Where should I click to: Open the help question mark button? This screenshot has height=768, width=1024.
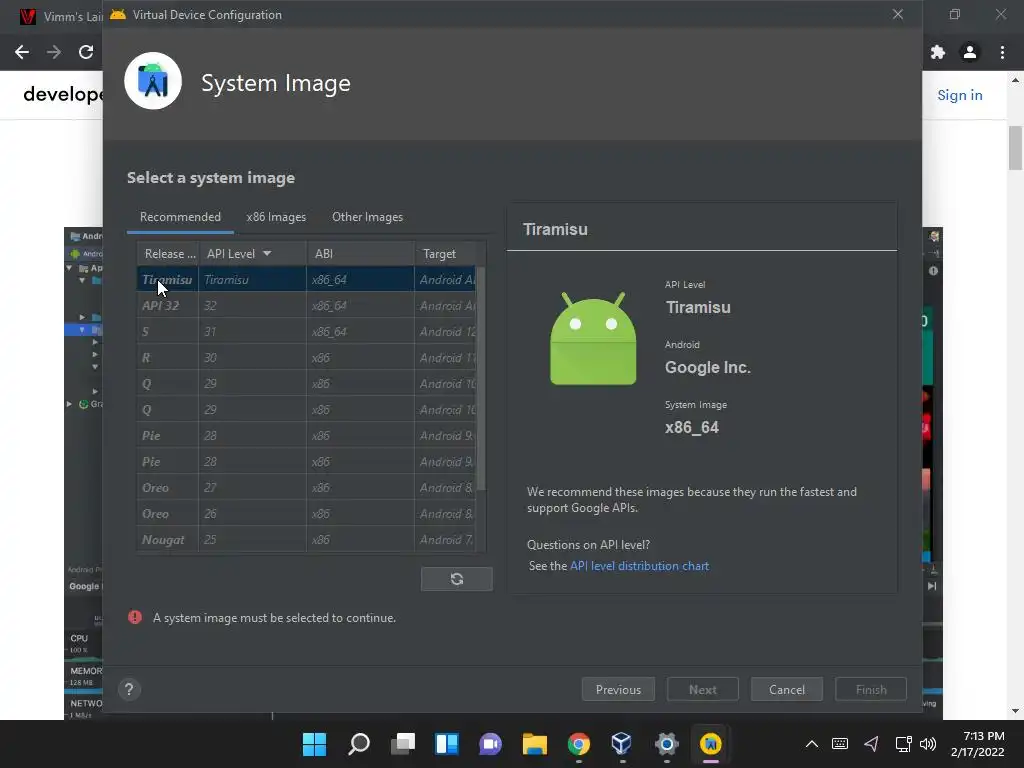click(x=129, y=690)
